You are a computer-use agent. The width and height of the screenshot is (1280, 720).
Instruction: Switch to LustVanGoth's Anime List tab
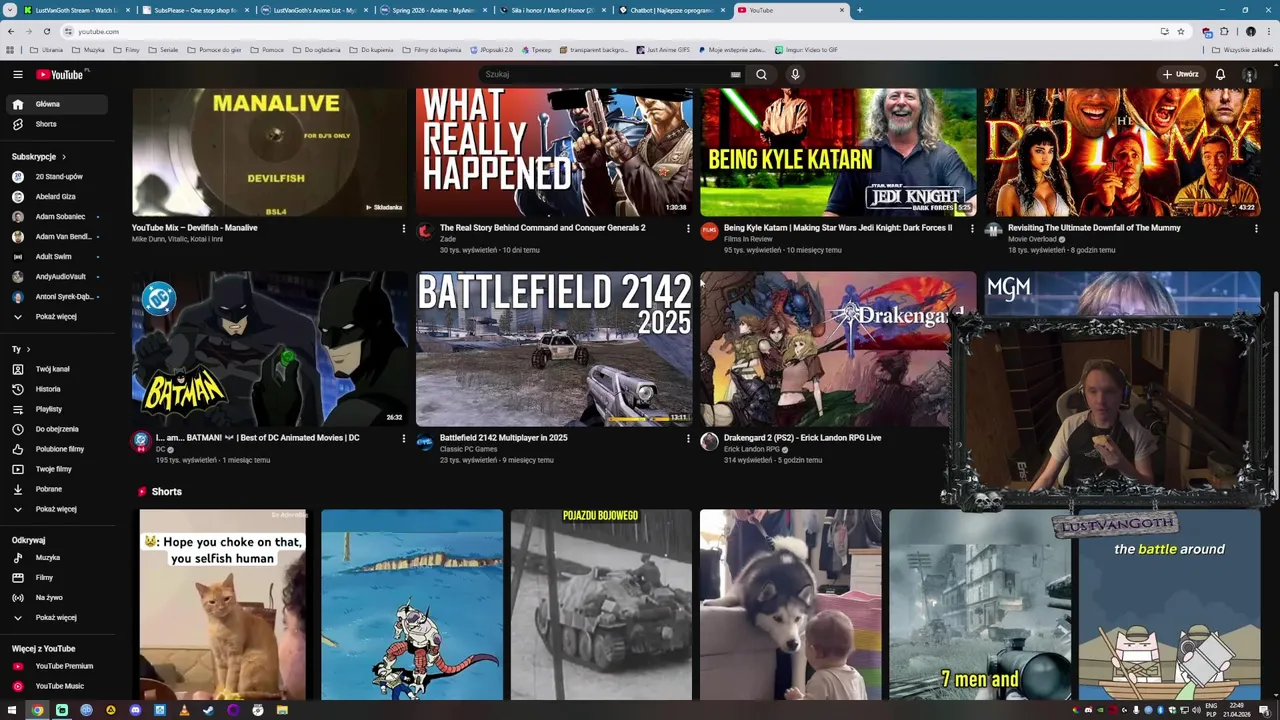pyautogui.click(x=314, y=10)
